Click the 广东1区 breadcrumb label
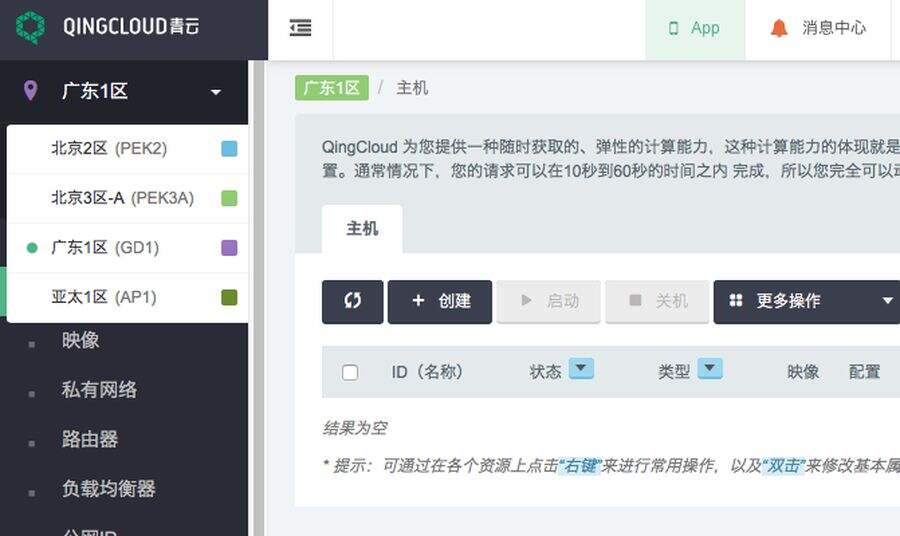Viewport: 900px width, 536px height. click(331, 88)
